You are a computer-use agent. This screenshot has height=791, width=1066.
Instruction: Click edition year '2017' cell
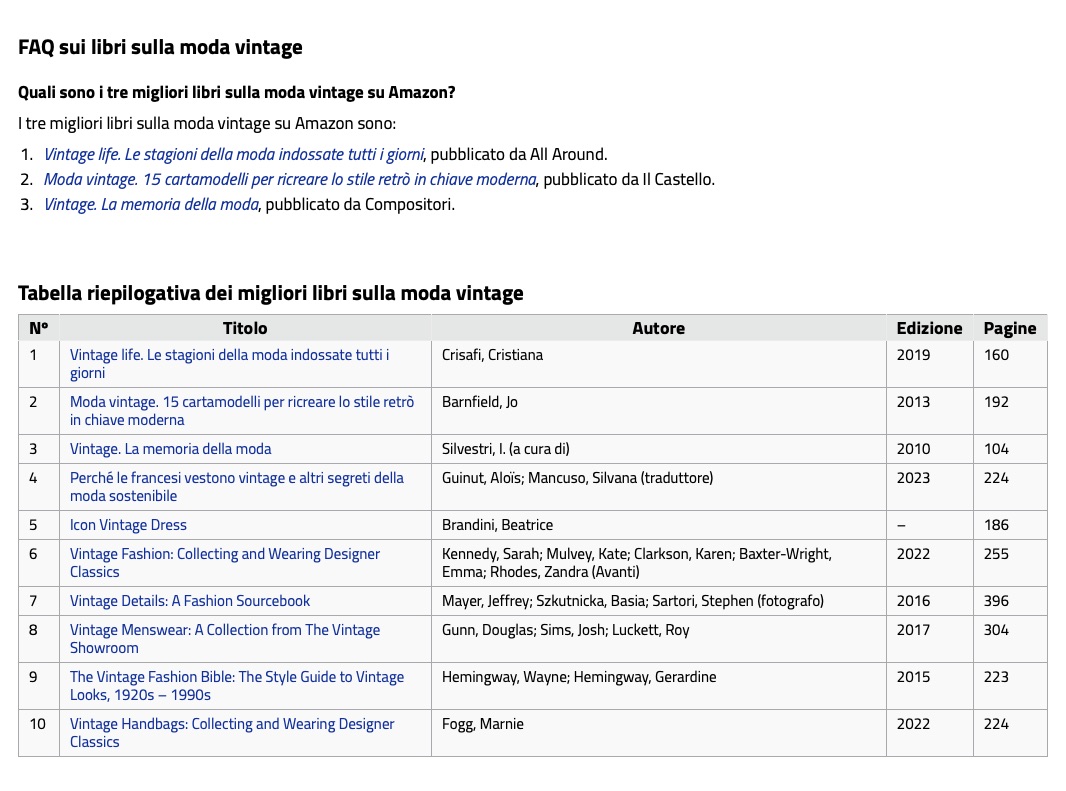coord(929,639)
